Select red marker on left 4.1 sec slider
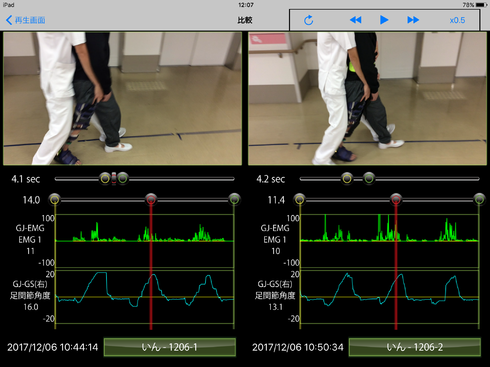The image size is (490, 367). click(x=114, y=179)
